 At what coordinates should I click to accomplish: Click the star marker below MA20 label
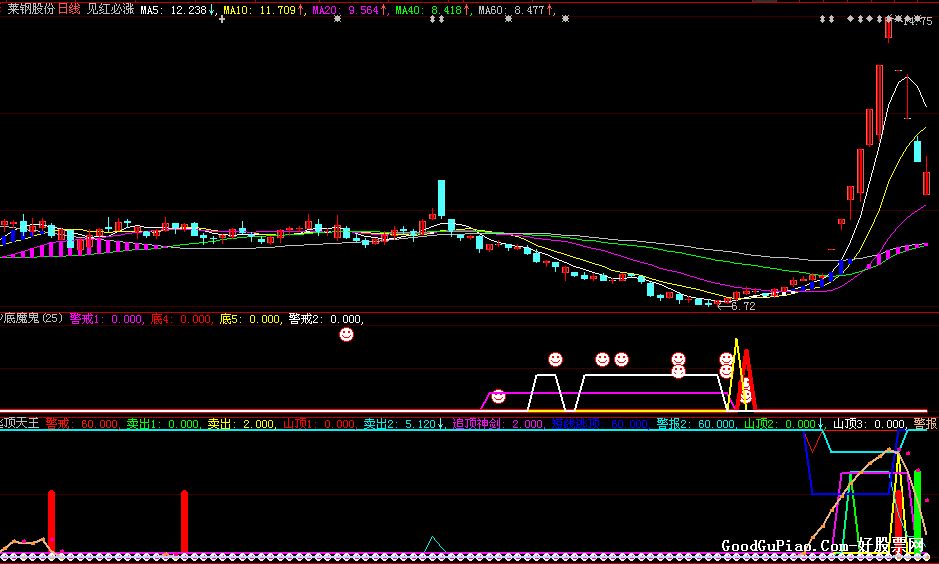[338, 19]
